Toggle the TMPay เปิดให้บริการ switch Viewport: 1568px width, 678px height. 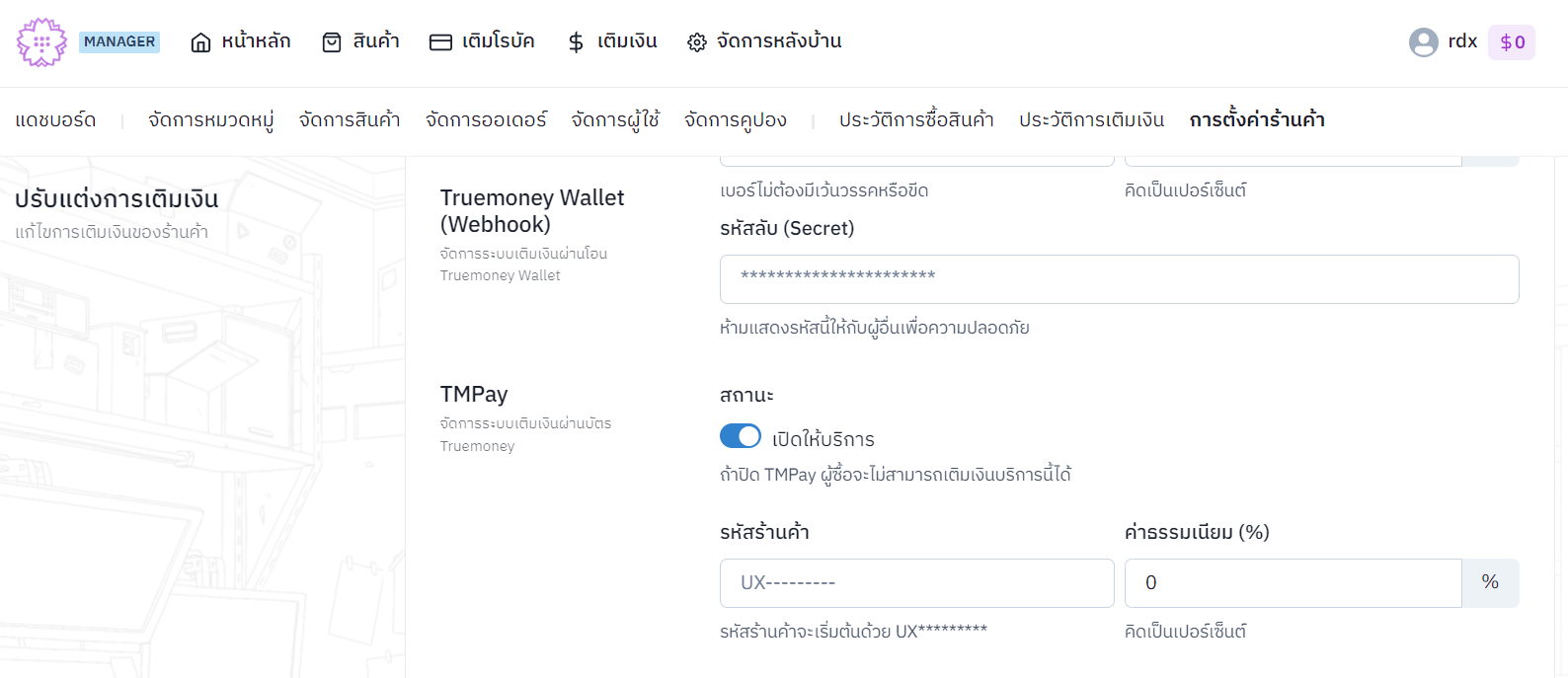coord(741,436)
